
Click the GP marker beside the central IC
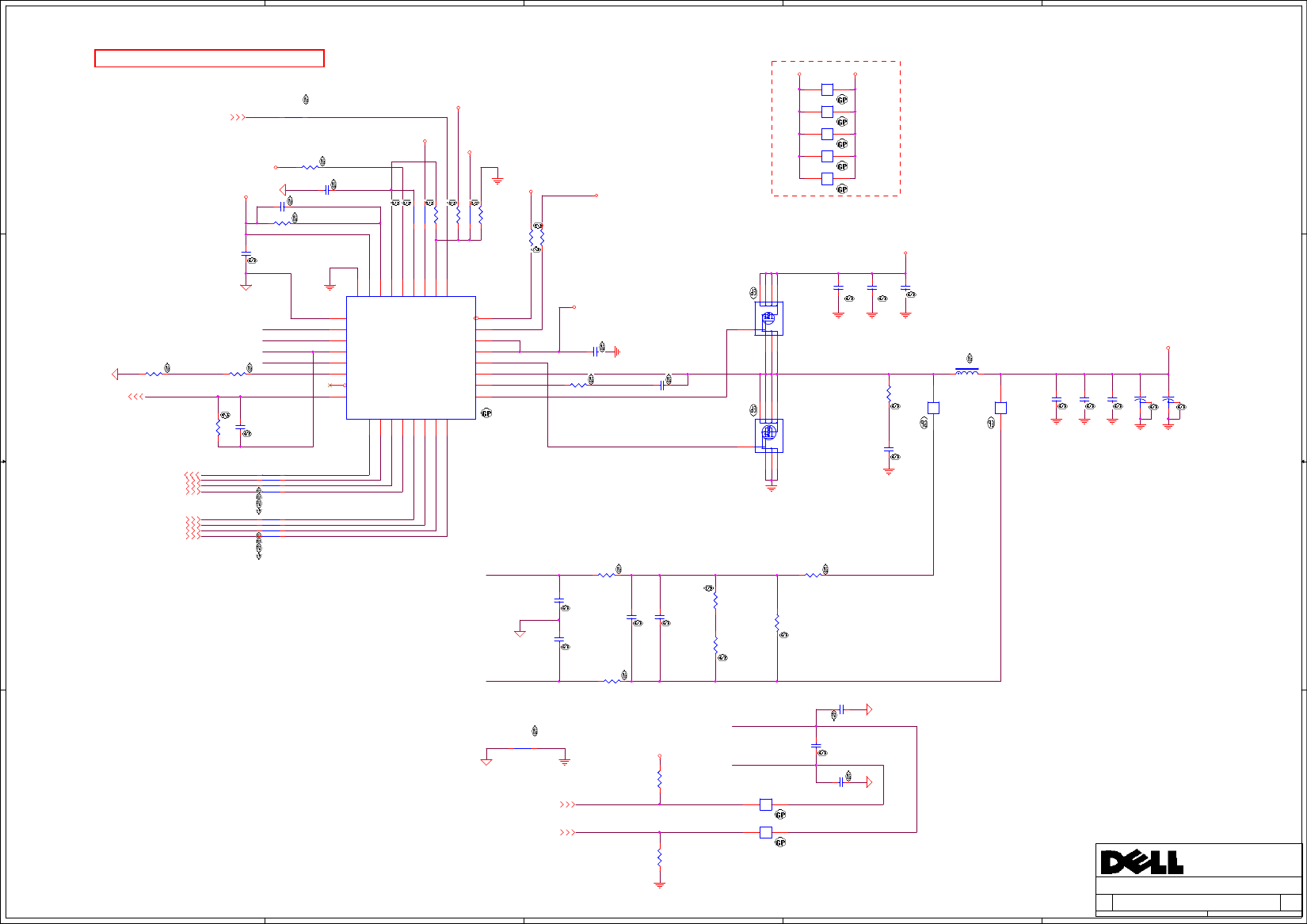point(486,413)
